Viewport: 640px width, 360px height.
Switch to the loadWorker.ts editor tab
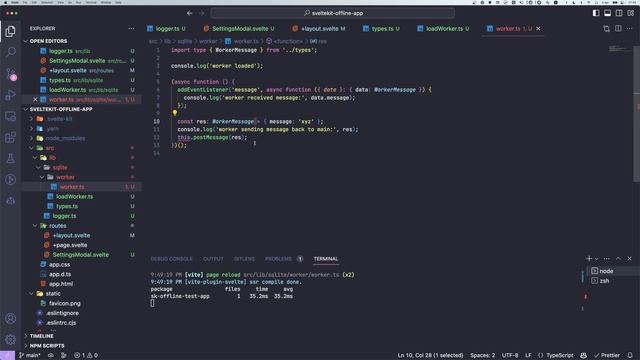(x=443, y=29)
